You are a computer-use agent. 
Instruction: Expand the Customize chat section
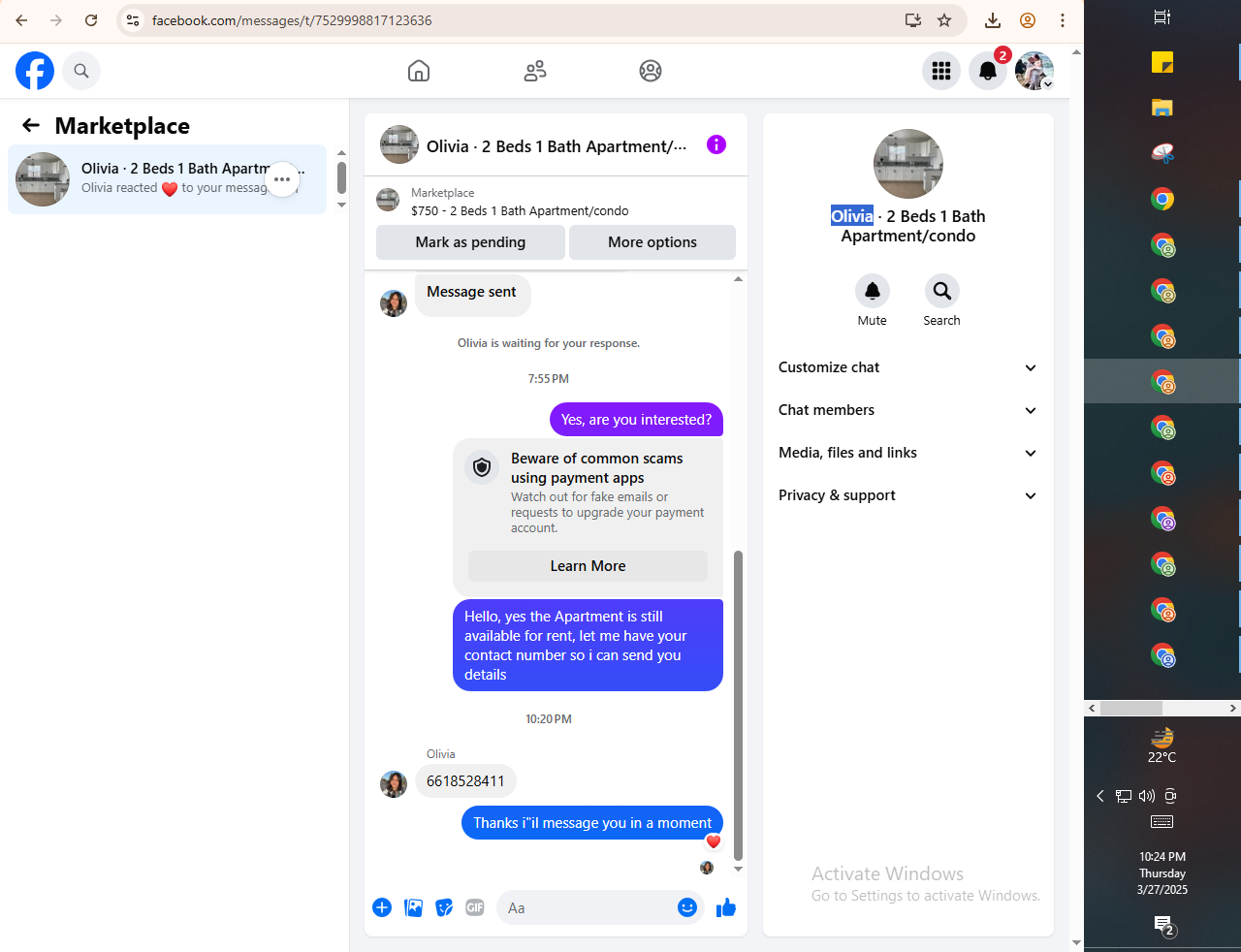(x=908, y=367)
